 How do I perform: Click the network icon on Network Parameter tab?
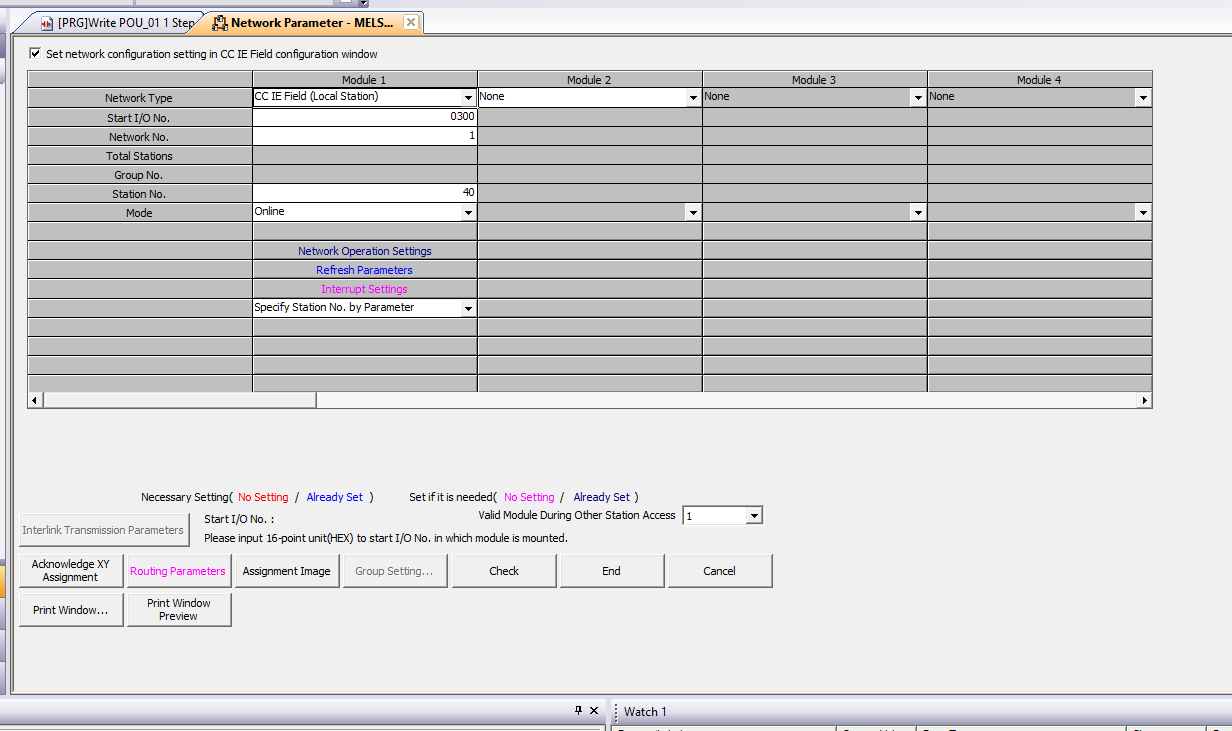[220, 23]
